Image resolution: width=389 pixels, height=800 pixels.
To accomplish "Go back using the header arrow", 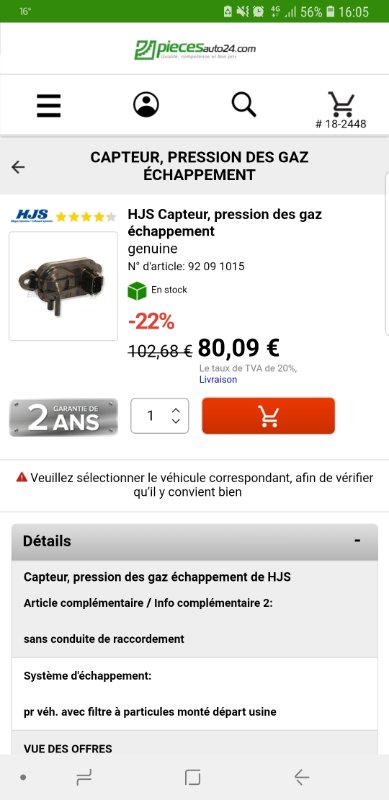I will pos(18,167).
